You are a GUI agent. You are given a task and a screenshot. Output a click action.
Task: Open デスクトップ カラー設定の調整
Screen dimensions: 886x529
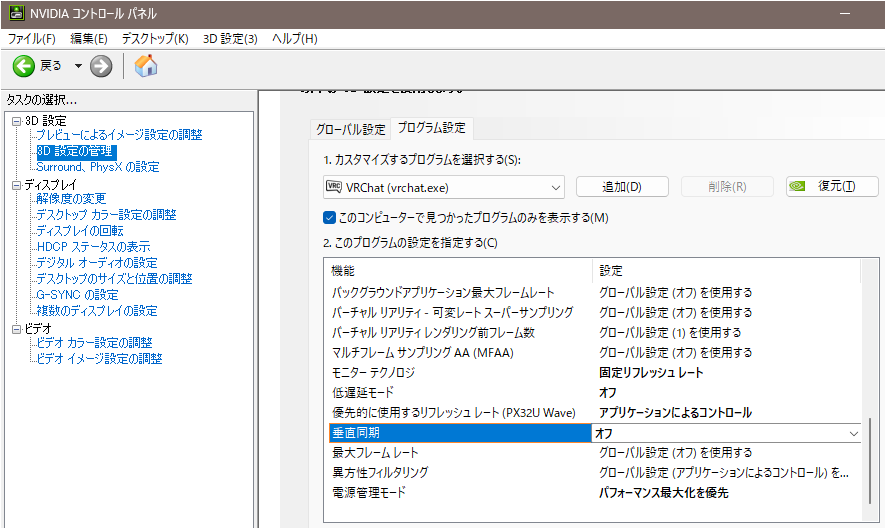(106, 215)
